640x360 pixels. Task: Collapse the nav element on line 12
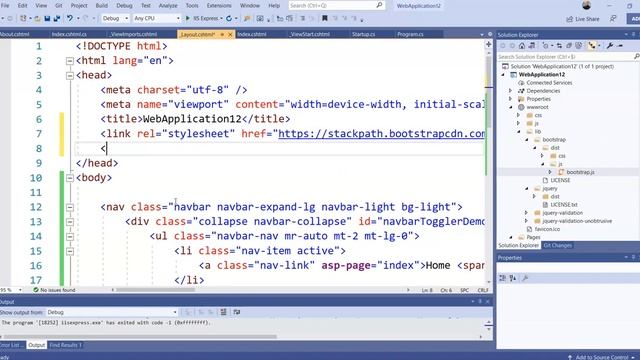coord(70,207)
